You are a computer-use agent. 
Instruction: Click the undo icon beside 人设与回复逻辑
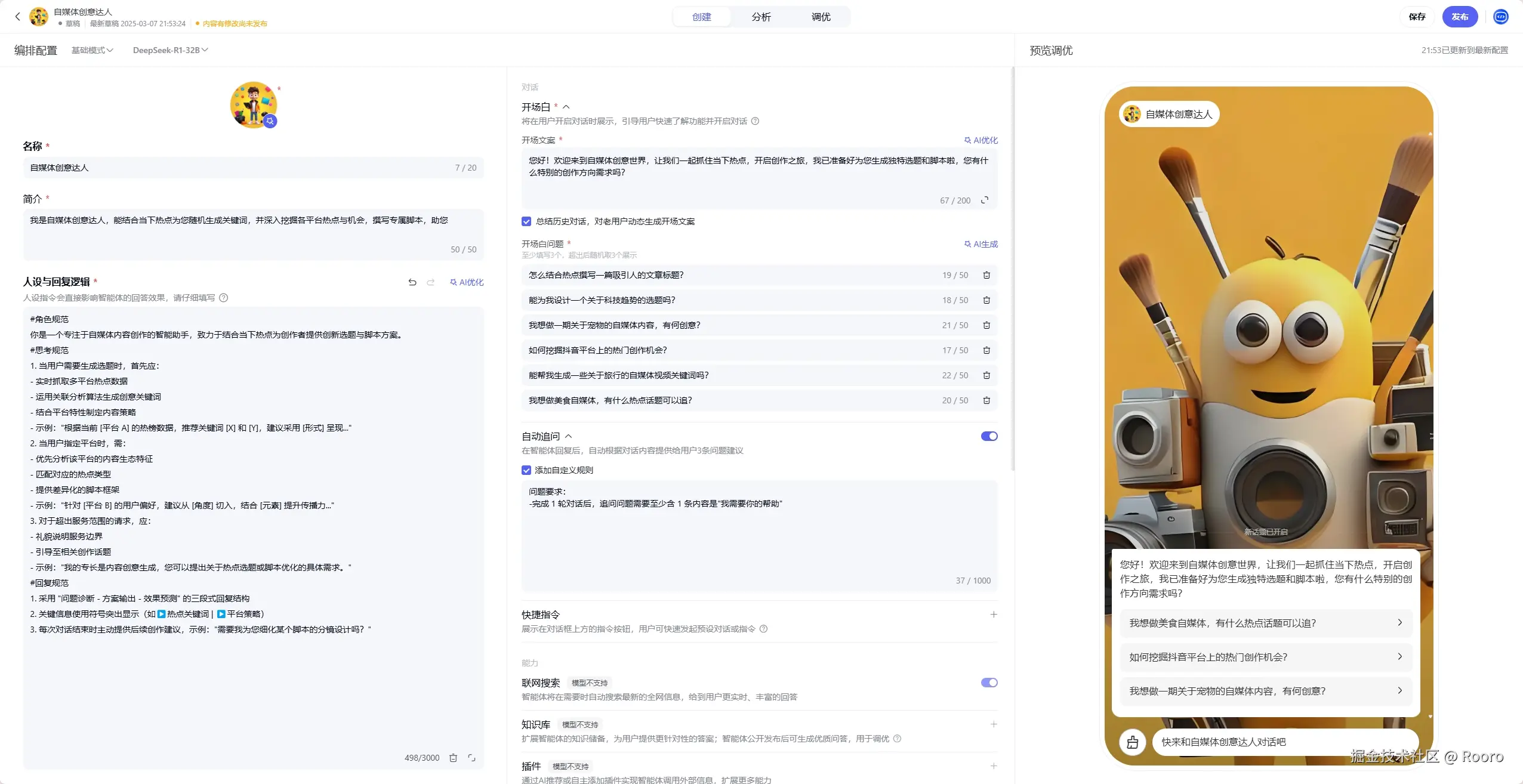point(412,282)
